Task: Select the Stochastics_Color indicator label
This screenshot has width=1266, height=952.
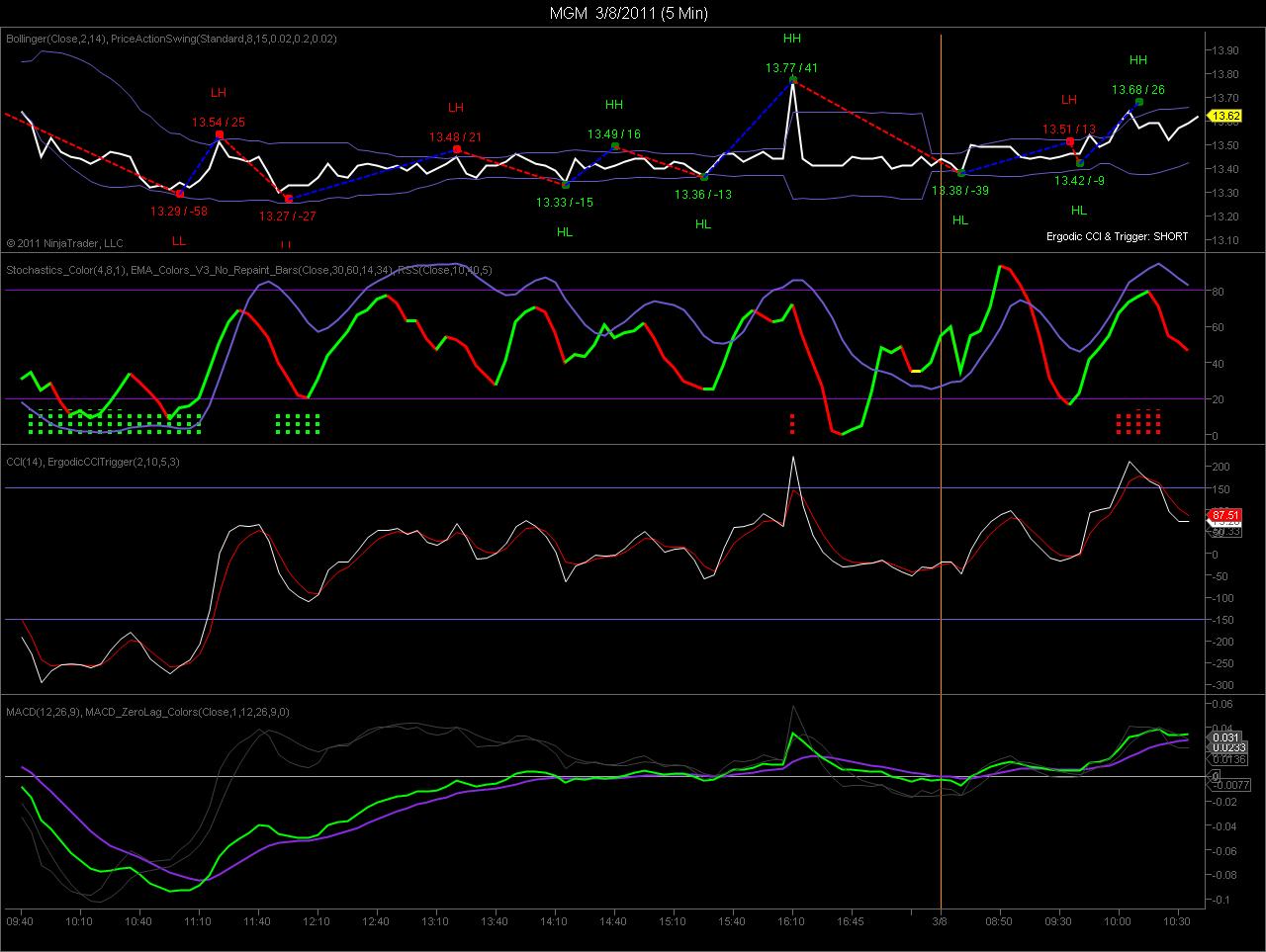Action: point(249,269)
